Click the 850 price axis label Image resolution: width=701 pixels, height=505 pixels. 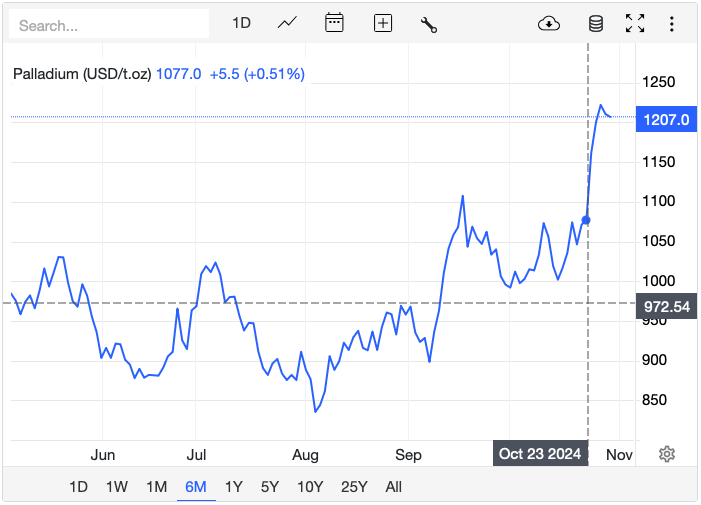(654, 400)
